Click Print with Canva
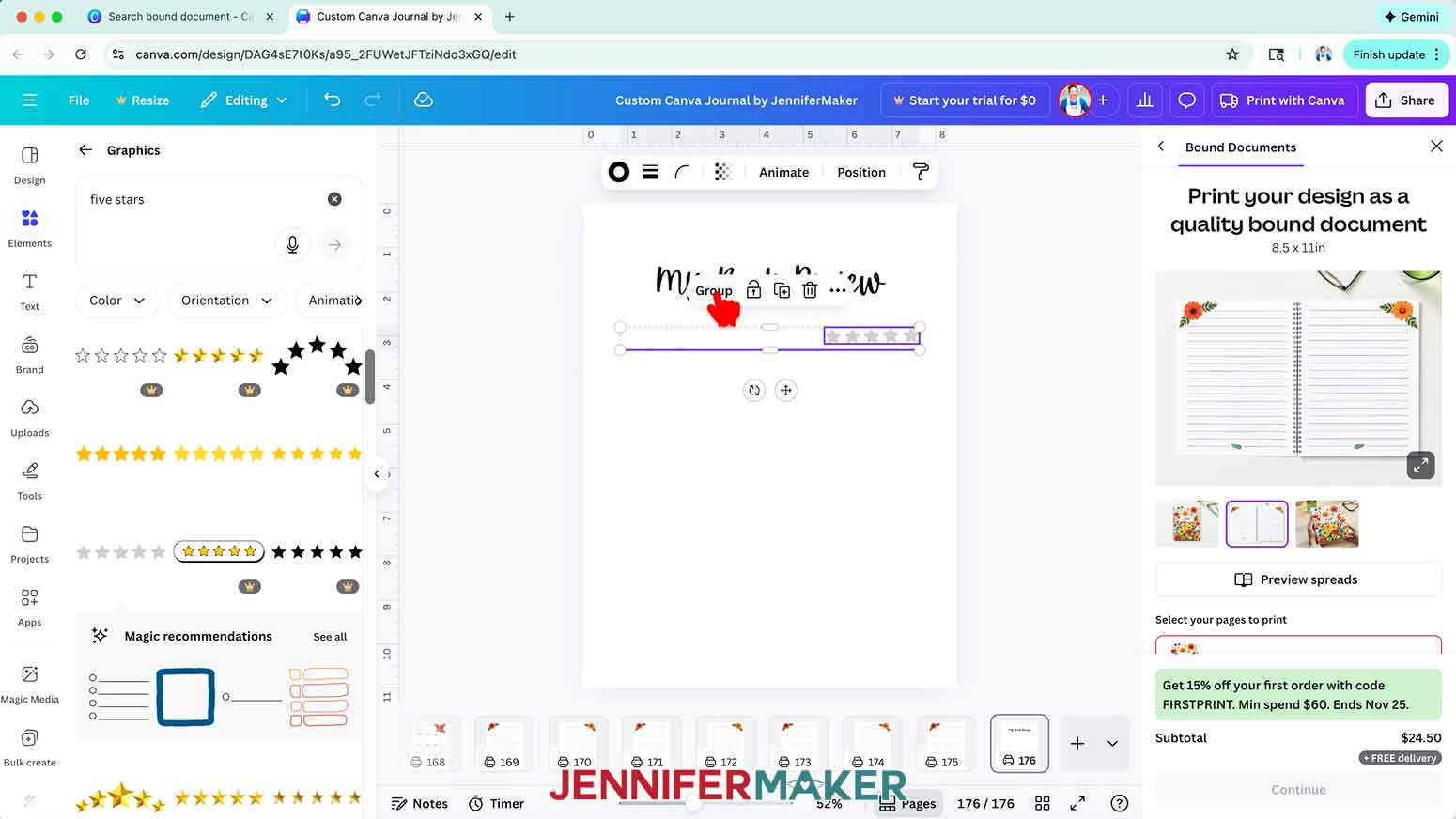 coord(1283,100)
